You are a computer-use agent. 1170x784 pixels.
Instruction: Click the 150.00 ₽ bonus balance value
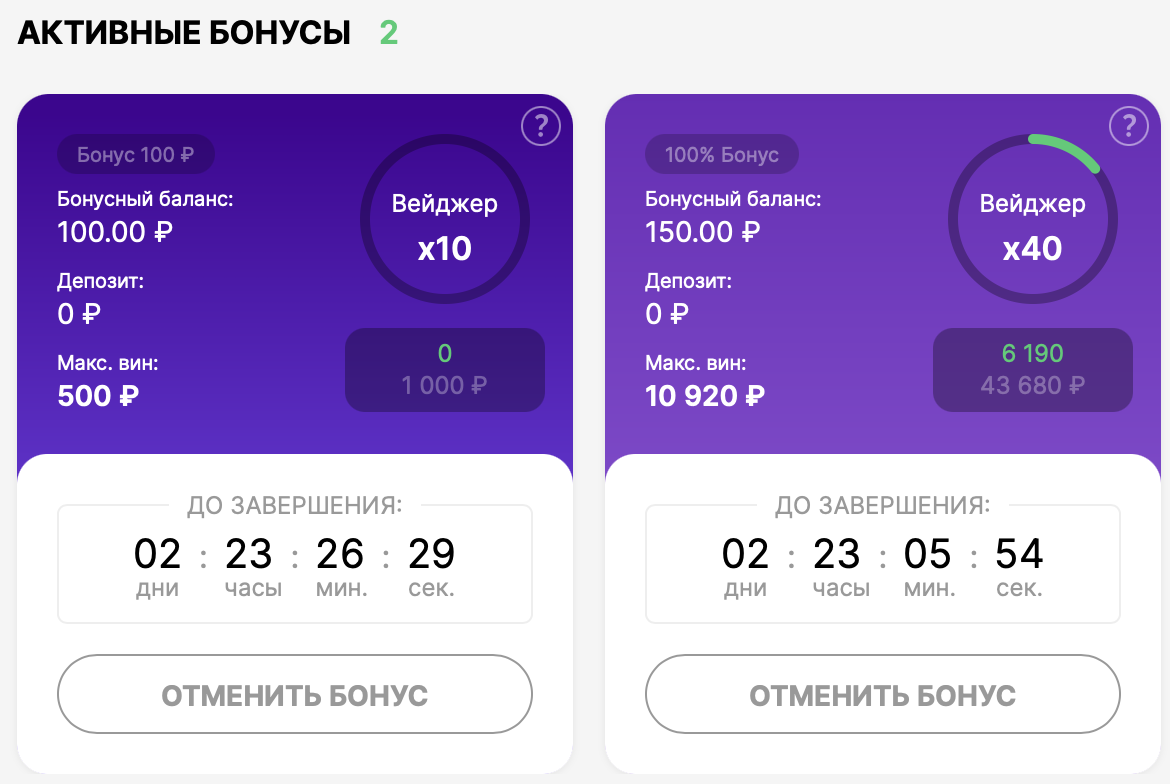[703, 232]
